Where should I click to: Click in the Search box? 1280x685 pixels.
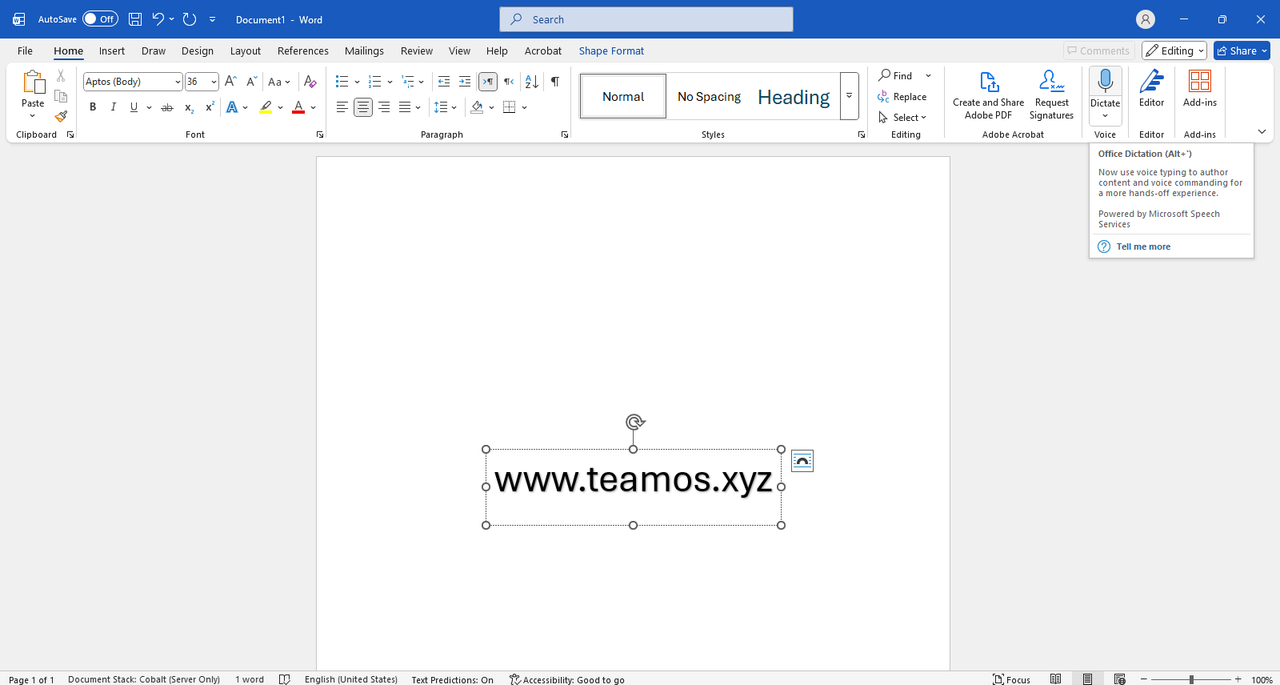coord(646,19)
